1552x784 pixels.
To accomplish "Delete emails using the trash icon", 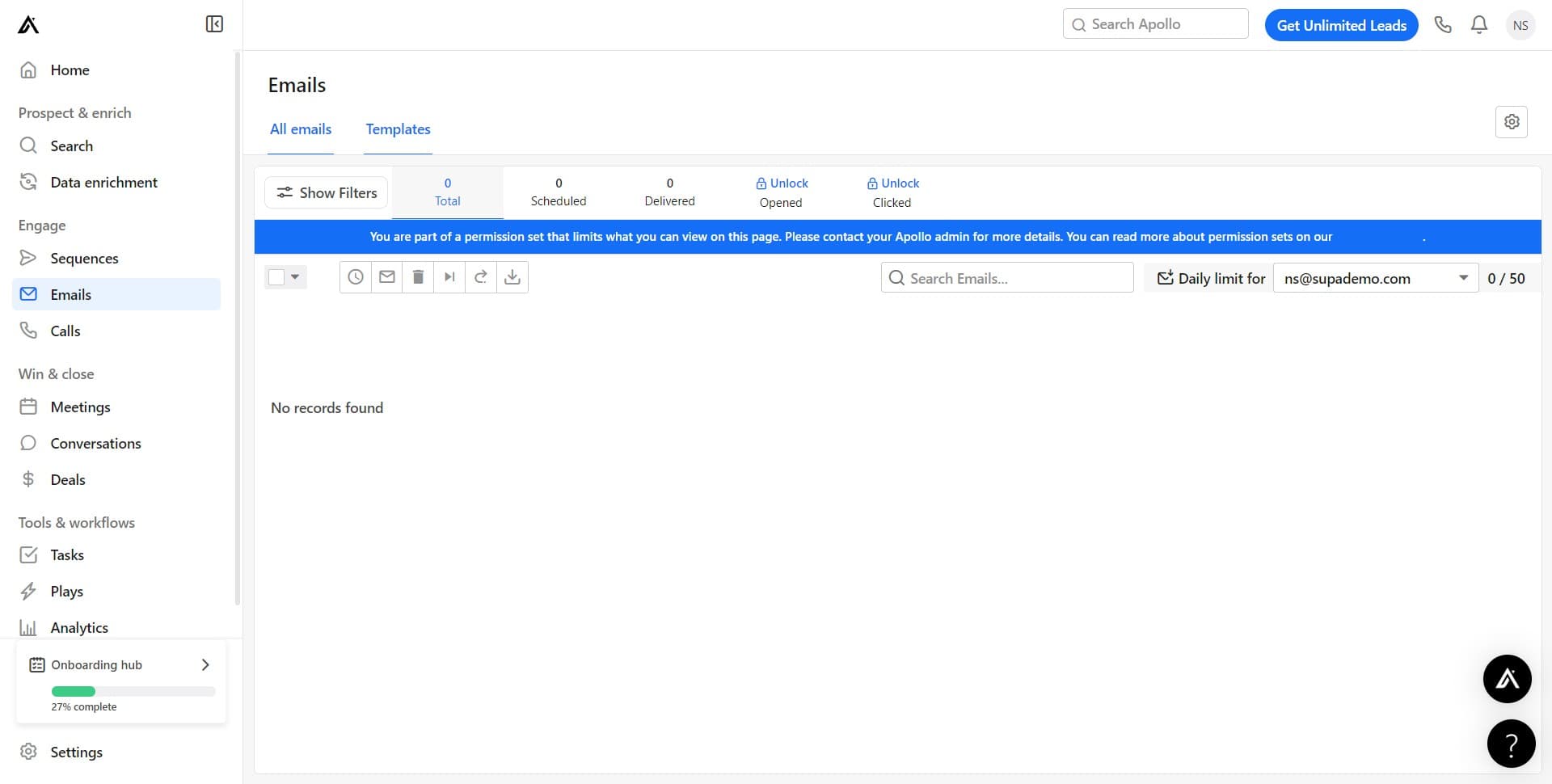I will click(418, 276).
